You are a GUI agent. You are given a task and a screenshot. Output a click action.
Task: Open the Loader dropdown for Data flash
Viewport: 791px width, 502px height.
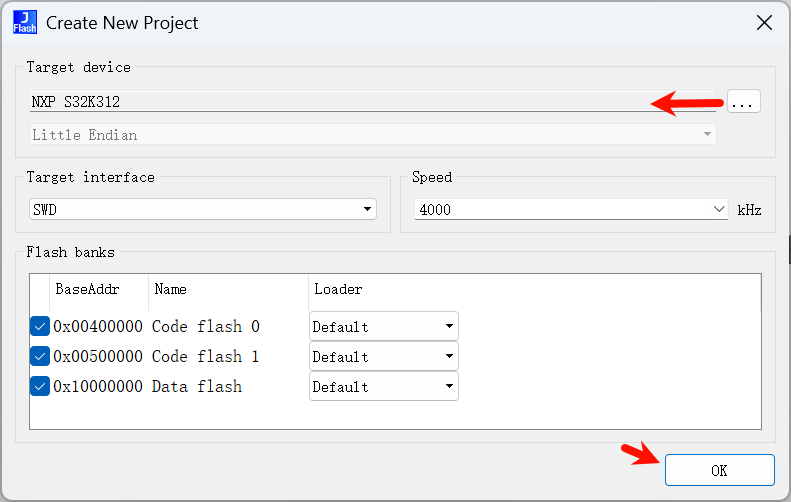coord(383,386)
